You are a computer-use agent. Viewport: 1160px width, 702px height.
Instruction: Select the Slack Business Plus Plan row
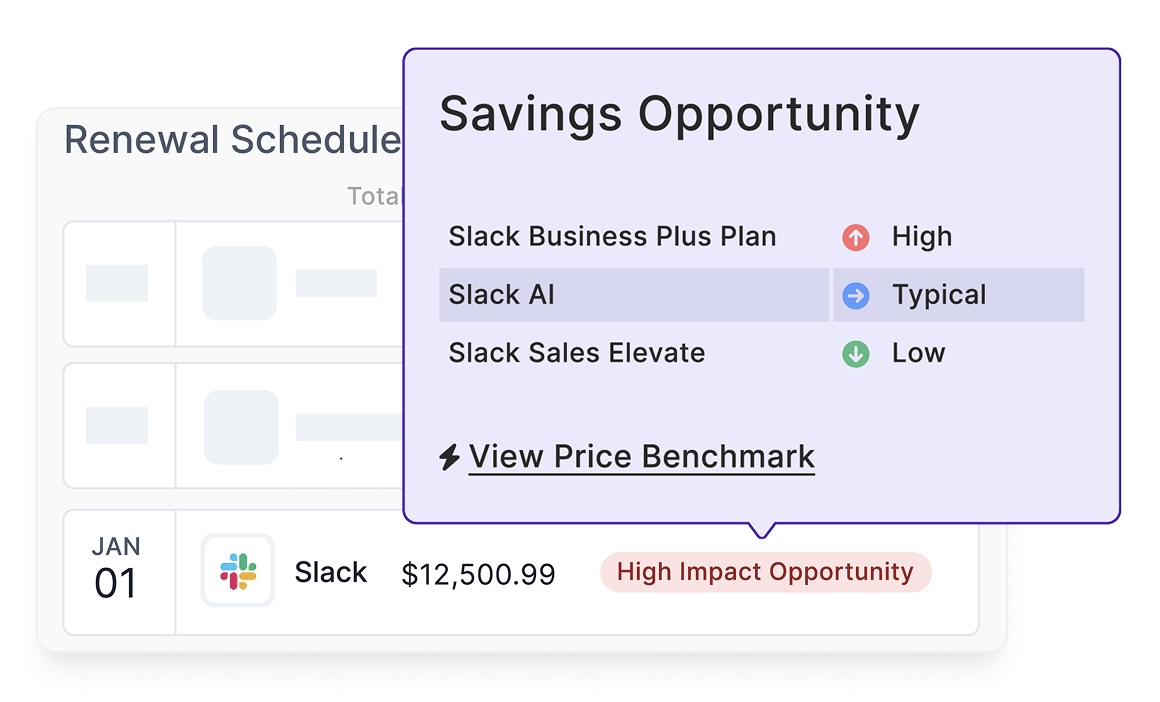pyautogui.click(x=612, y=237)
